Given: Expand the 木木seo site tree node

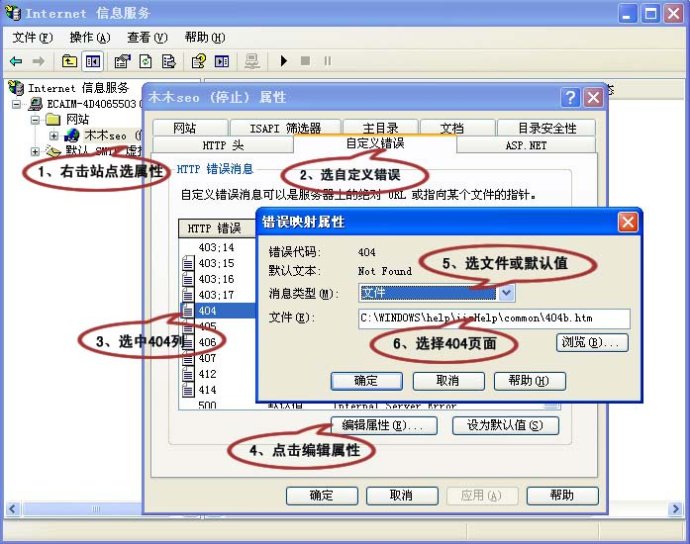Looking at the screenshot, I should [54, 135].
